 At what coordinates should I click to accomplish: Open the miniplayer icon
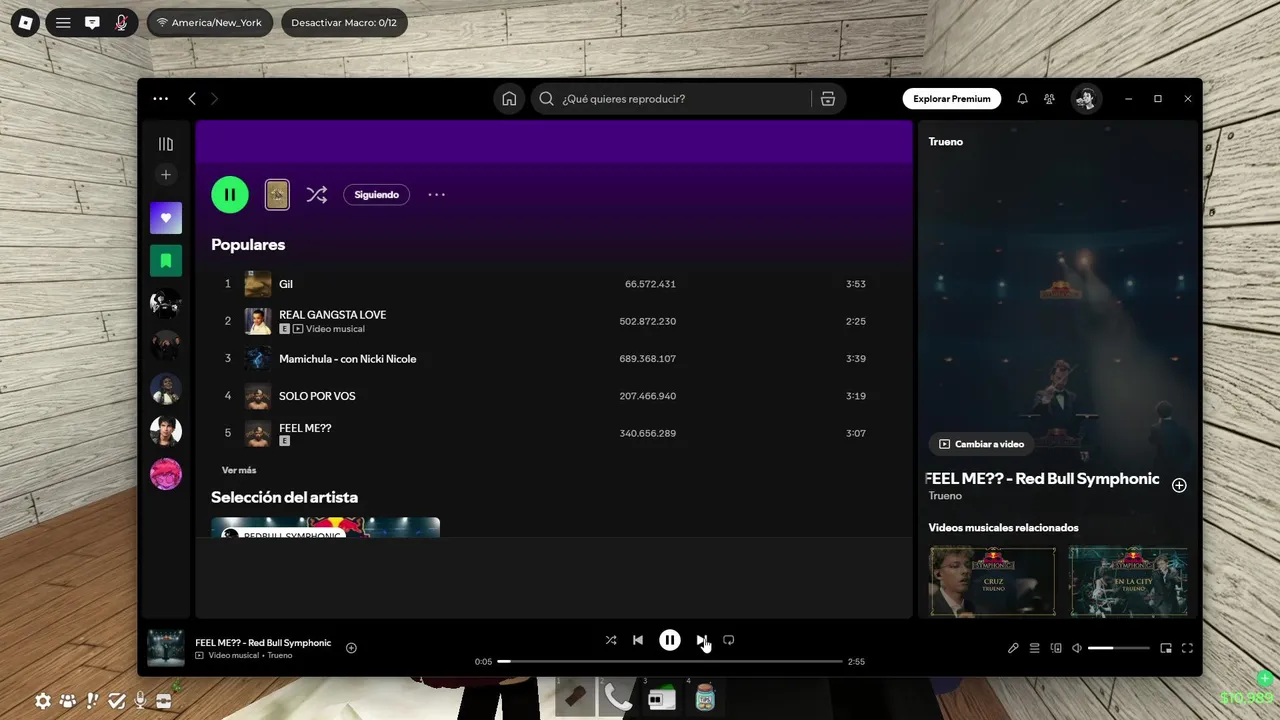tap(1166, 648)
